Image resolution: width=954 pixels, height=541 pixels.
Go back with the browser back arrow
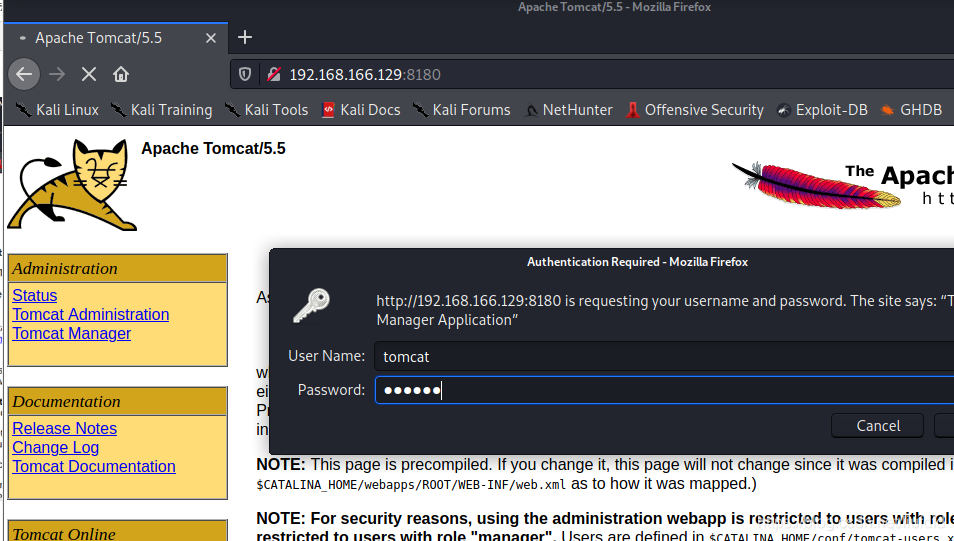point(24,74)
